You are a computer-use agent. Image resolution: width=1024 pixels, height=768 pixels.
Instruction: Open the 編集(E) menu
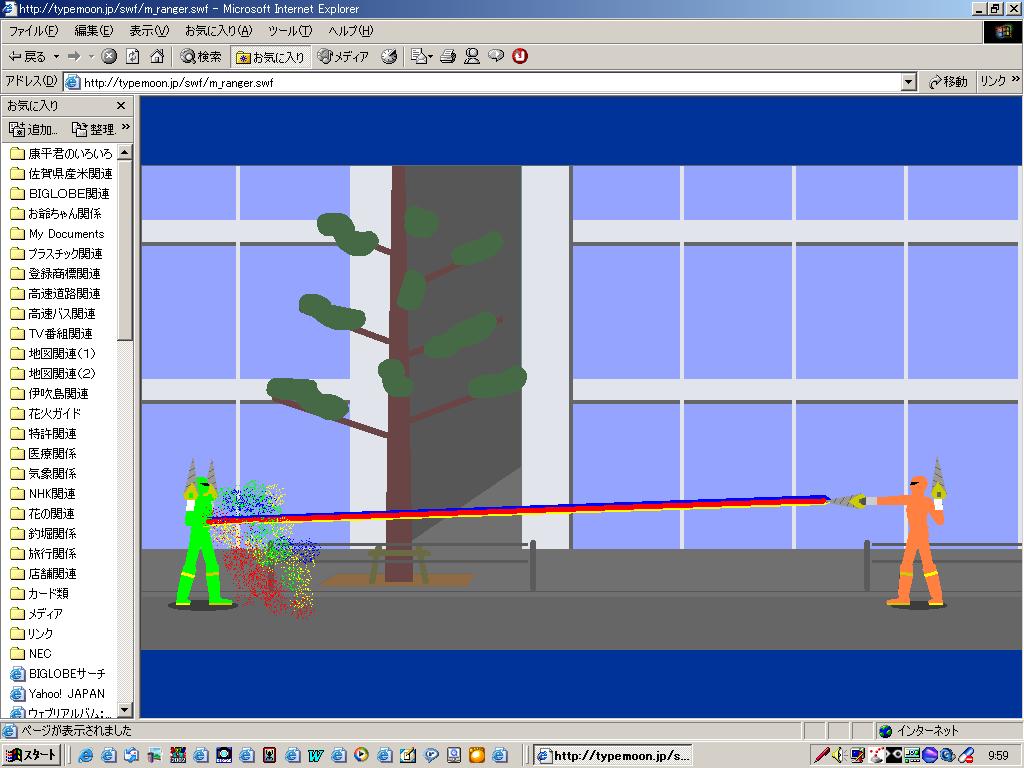93,31
